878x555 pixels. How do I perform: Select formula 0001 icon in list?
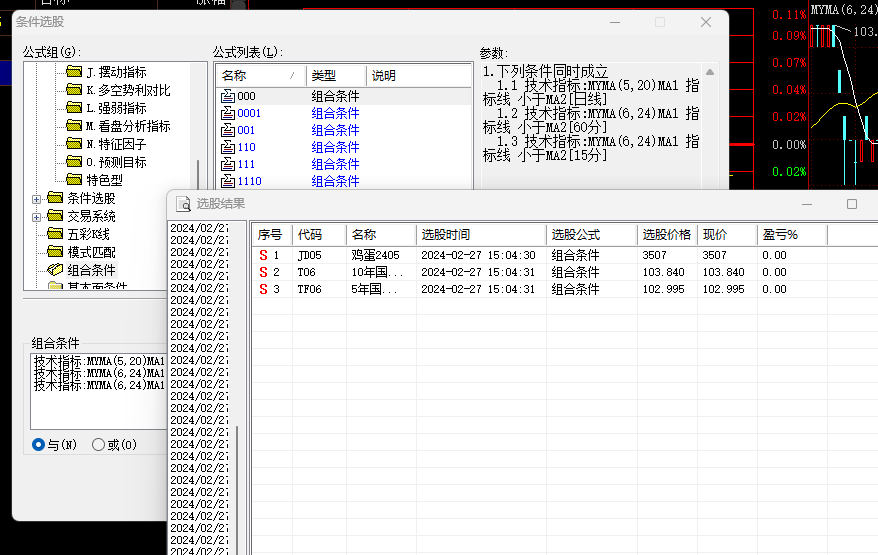point(228,113)
